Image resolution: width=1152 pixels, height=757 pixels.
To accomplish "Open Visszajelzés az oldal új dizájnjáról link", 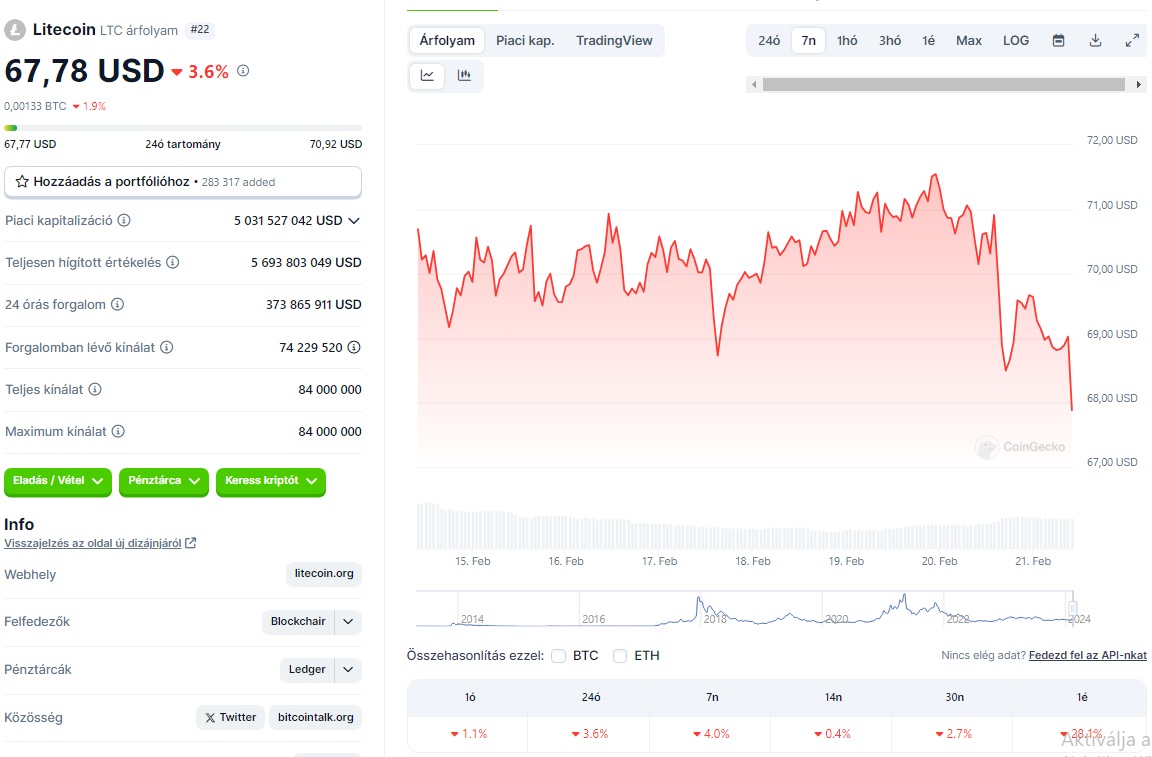I will pyautogui.click(x=93, y=543).
